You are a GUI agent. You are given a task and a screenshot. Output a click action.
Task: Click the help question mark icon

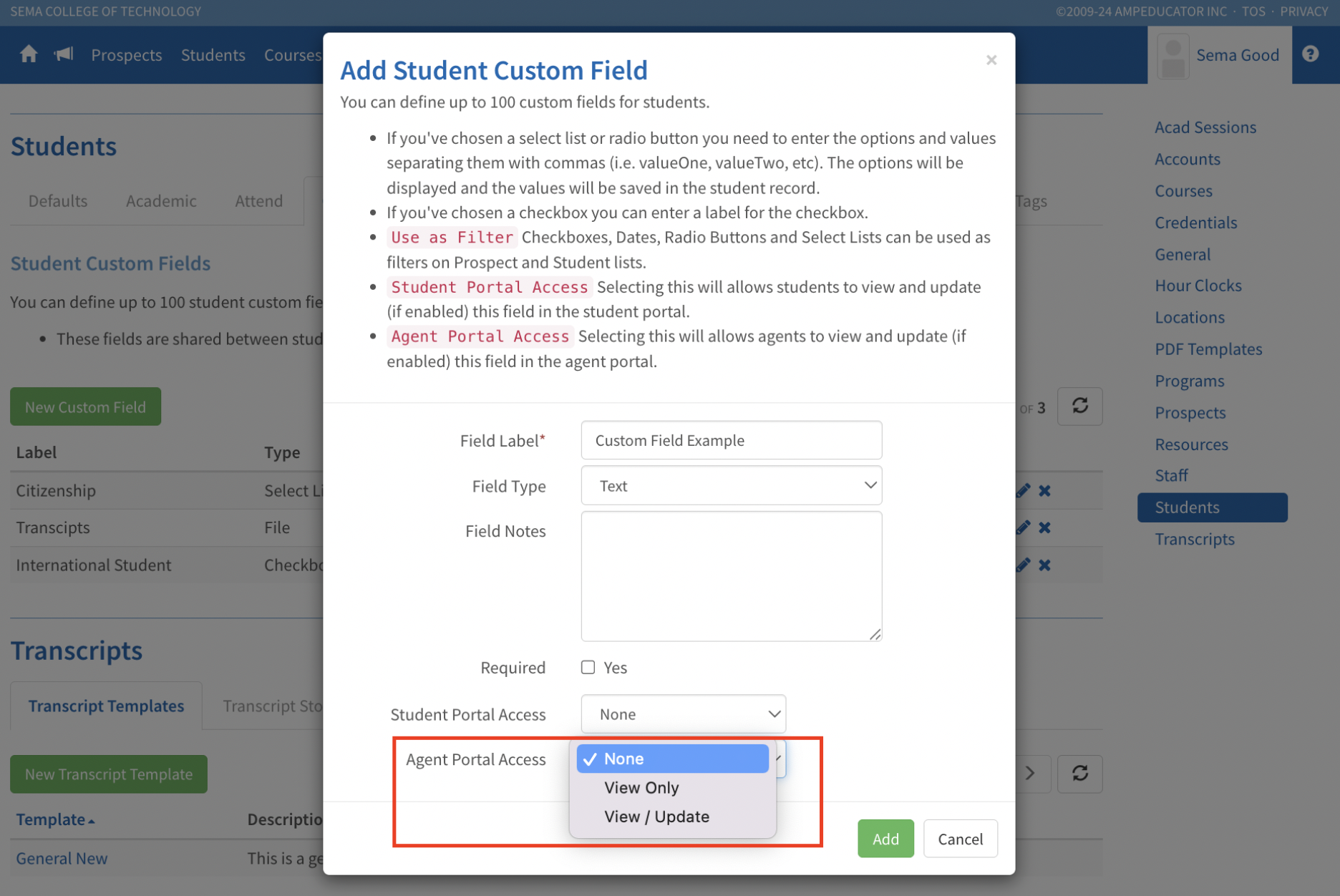coord(1310,54)
